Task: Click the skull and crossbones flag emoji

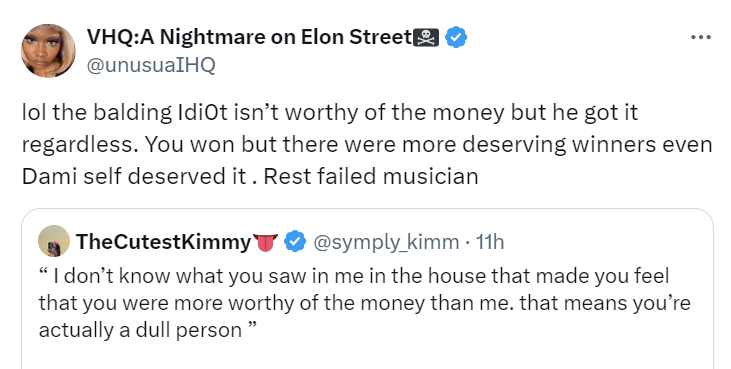Action: (426, 37)
